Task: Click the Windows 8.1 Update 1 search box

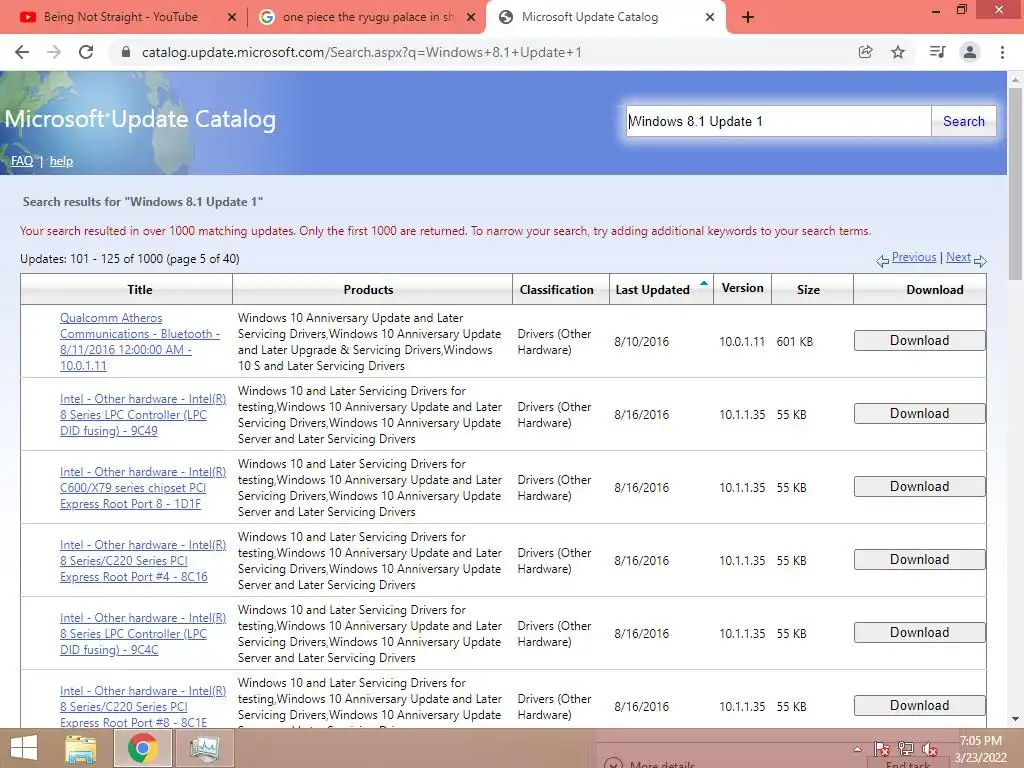Action: pyautogui.click(x=778, y=121)
